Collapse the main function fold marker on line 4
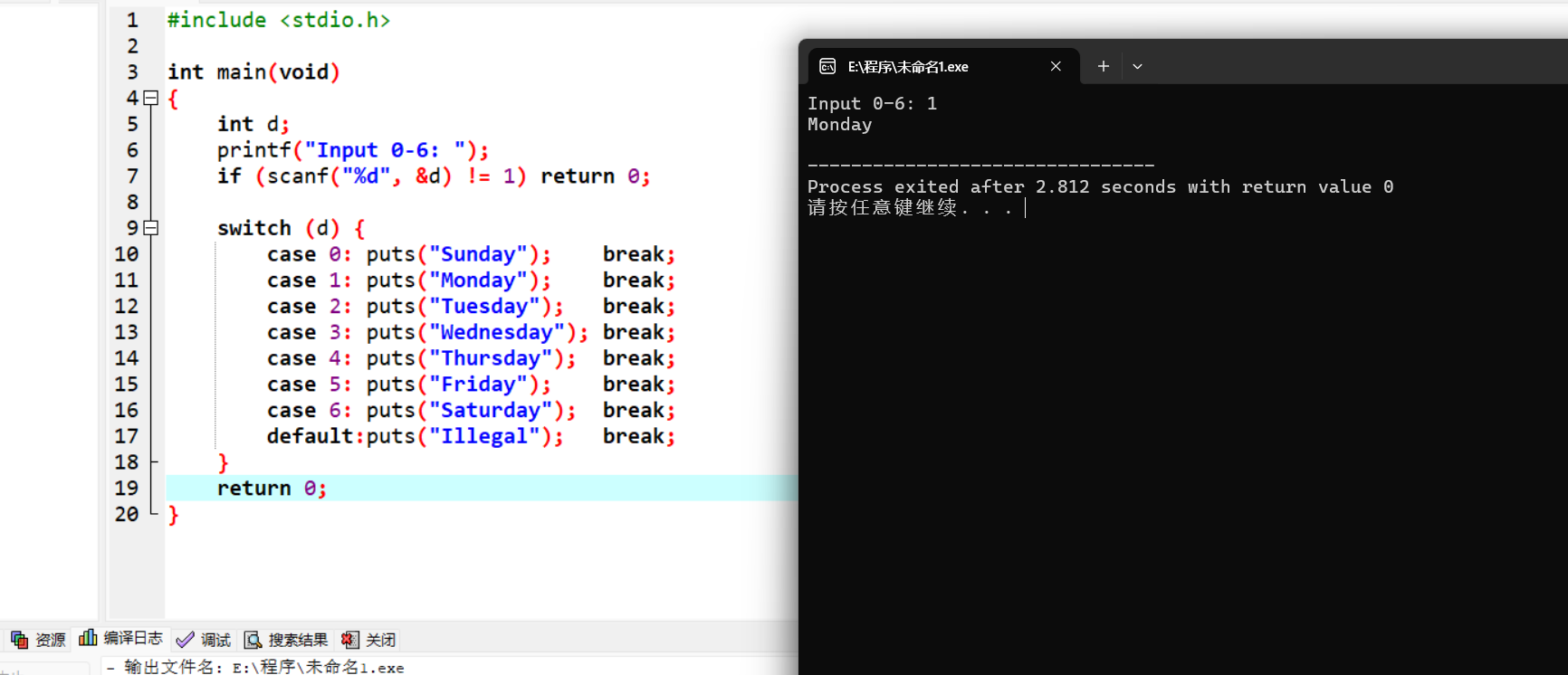This screenshot has height=675, width=1568. point(151,98)
